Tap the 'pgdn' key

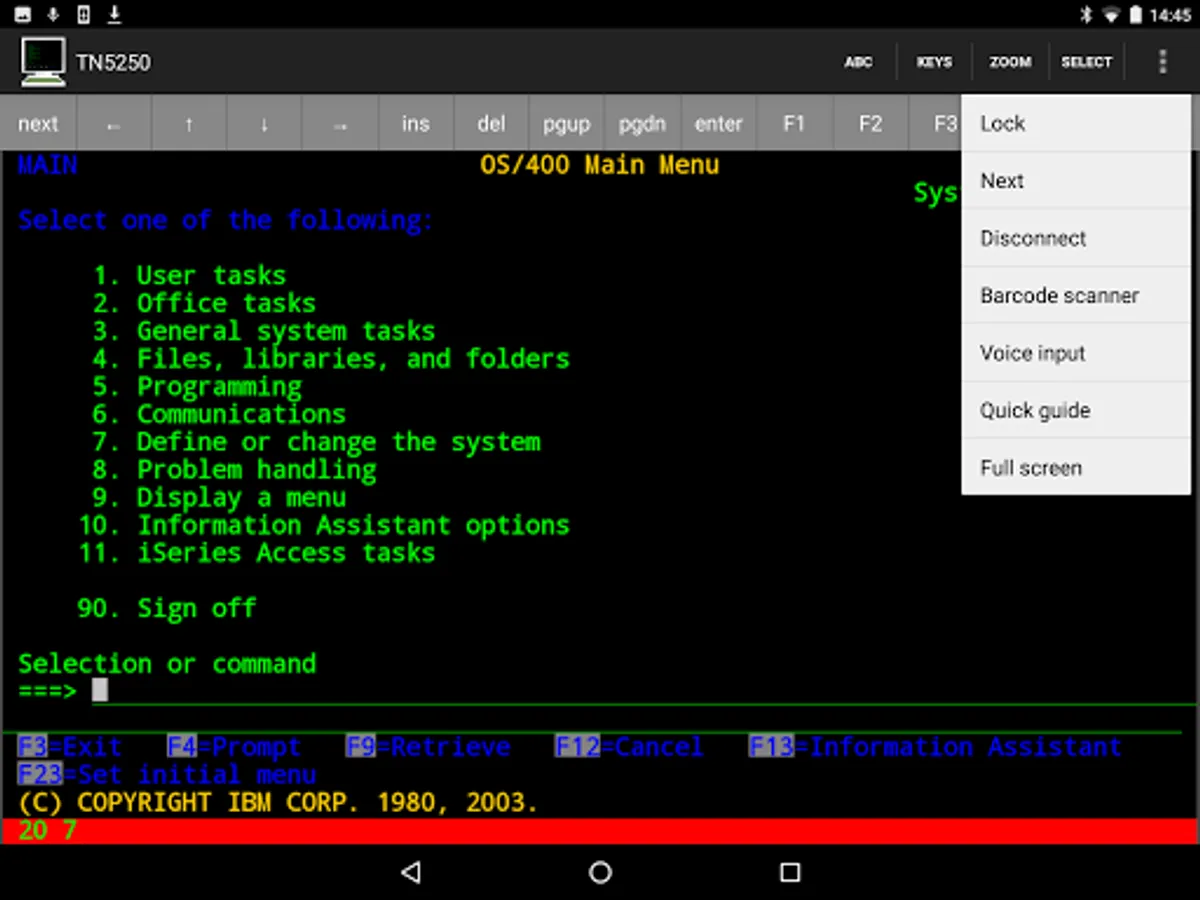tap(642, 124)
